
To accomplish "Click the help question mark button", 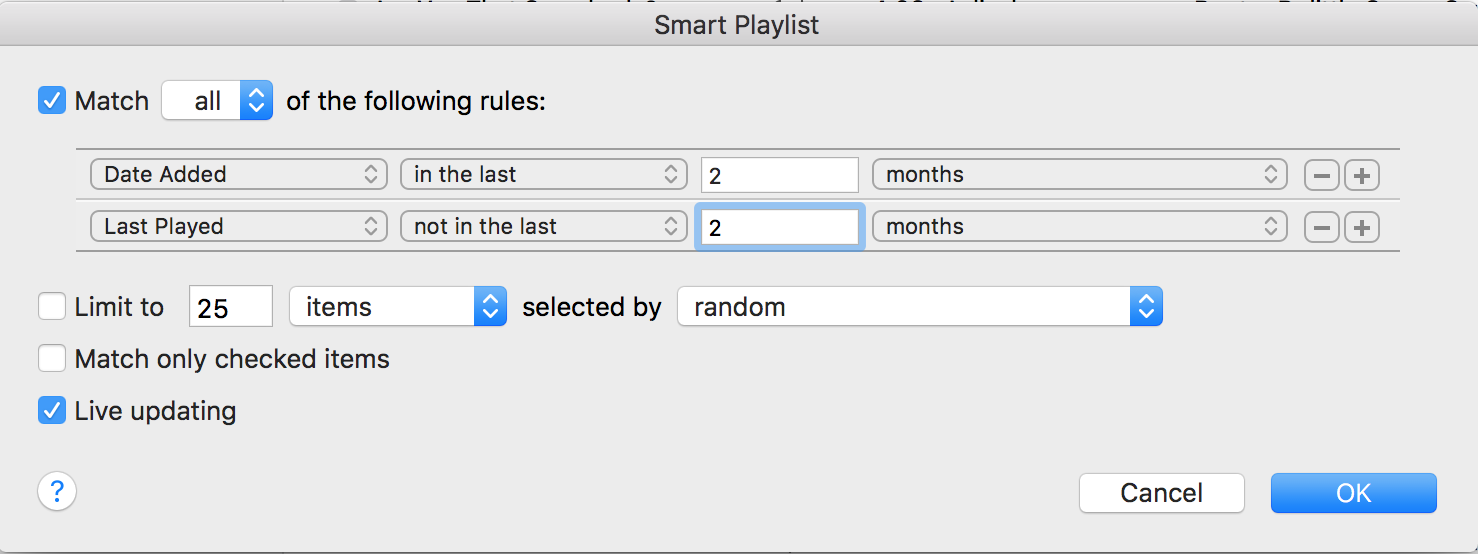I will [57, 492].
